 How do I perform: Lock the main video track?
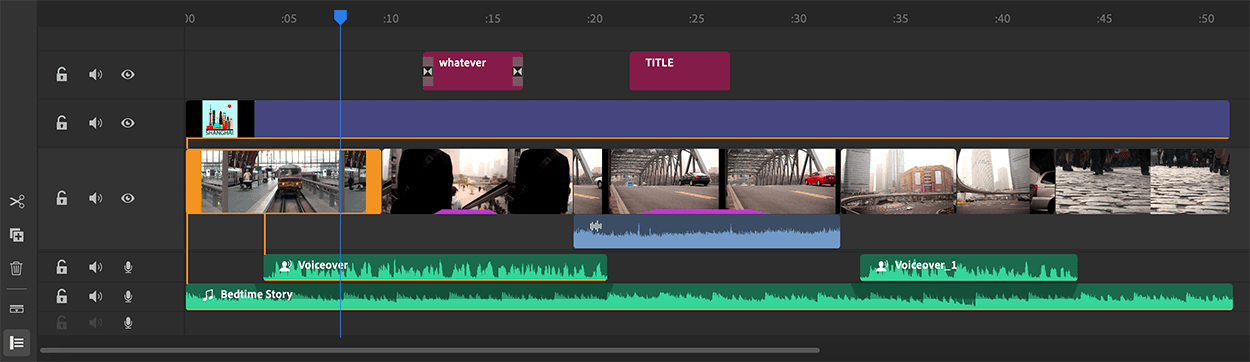61,198
